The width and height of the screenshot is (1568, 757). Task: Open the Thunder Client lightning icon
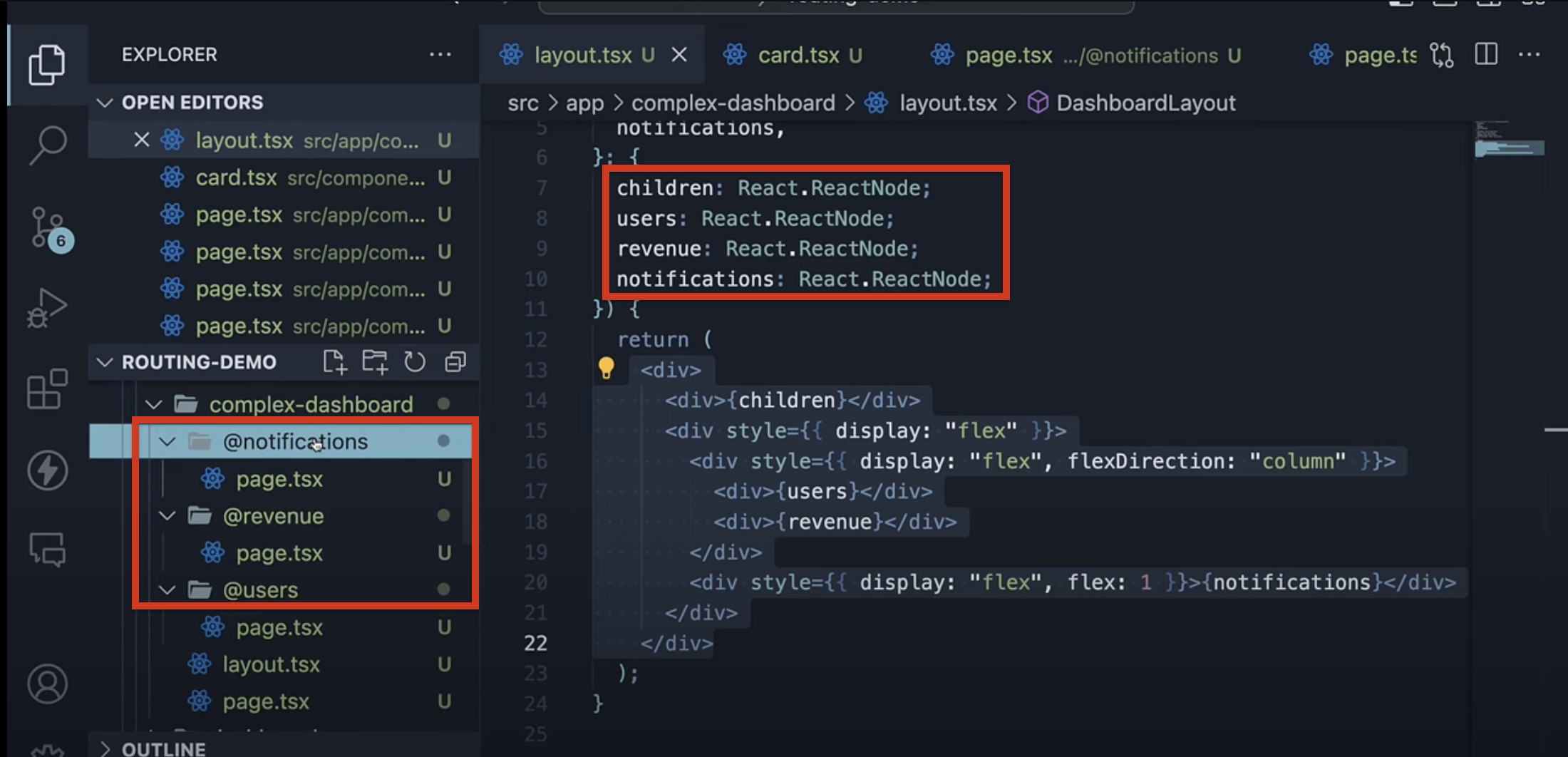click(47, 470)
